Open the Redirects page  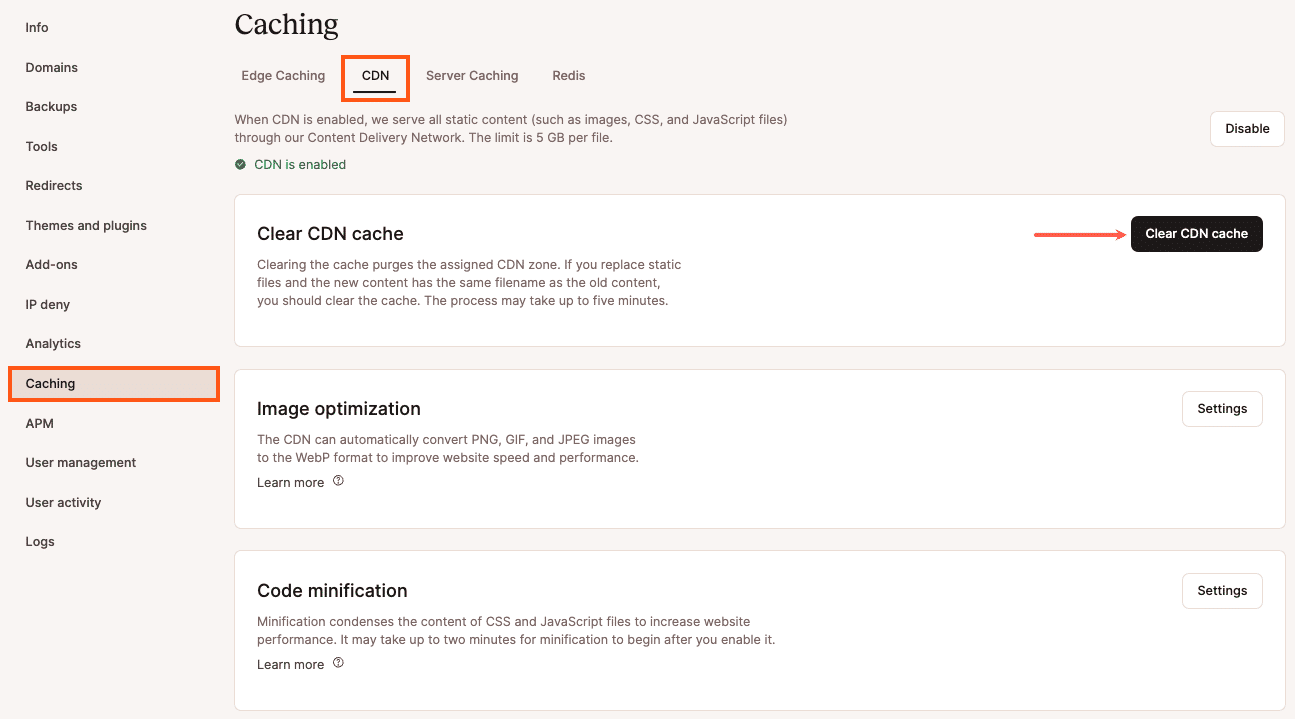coord(54,186)
